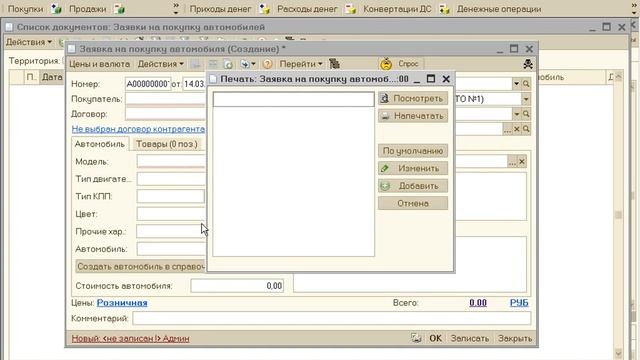
Task: Click Отмена in the print dialog
Action: pyautogui.click(x=413, y=203)
